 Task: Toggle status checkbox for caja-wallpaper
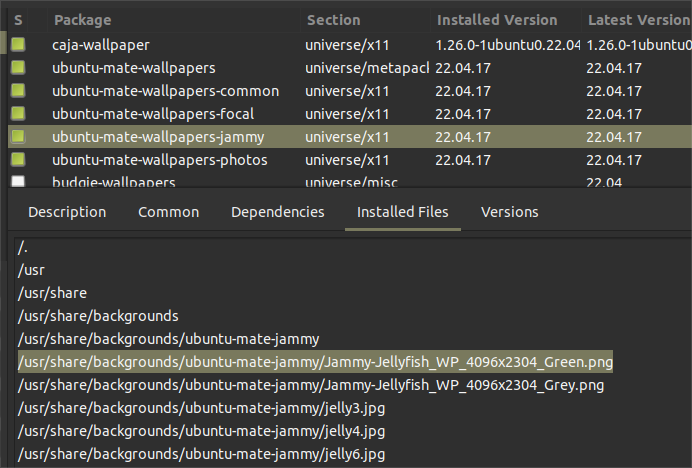pos(18,45)
